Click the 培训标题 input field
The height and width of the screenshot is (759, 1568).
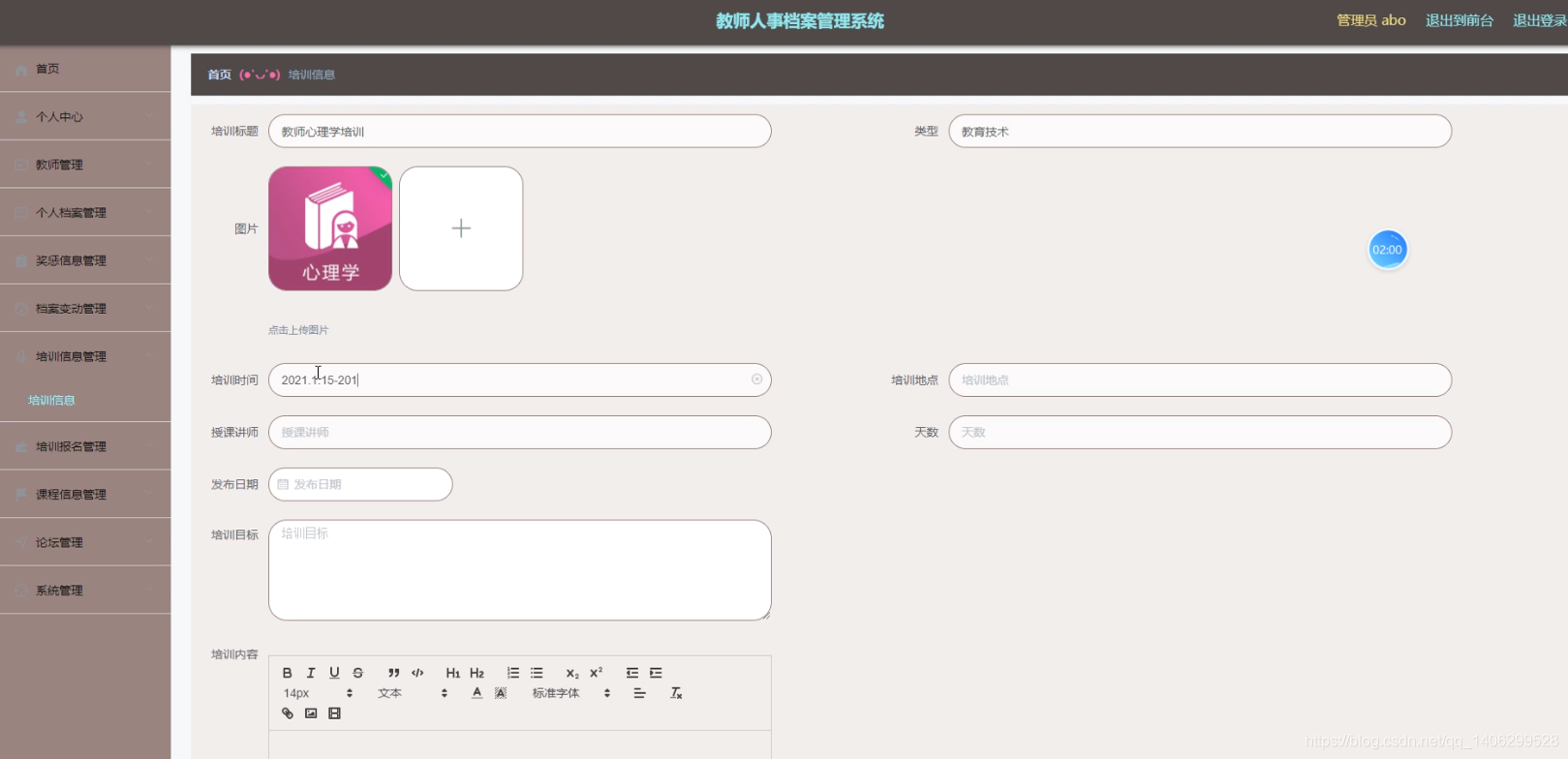(x=520, y=132)
